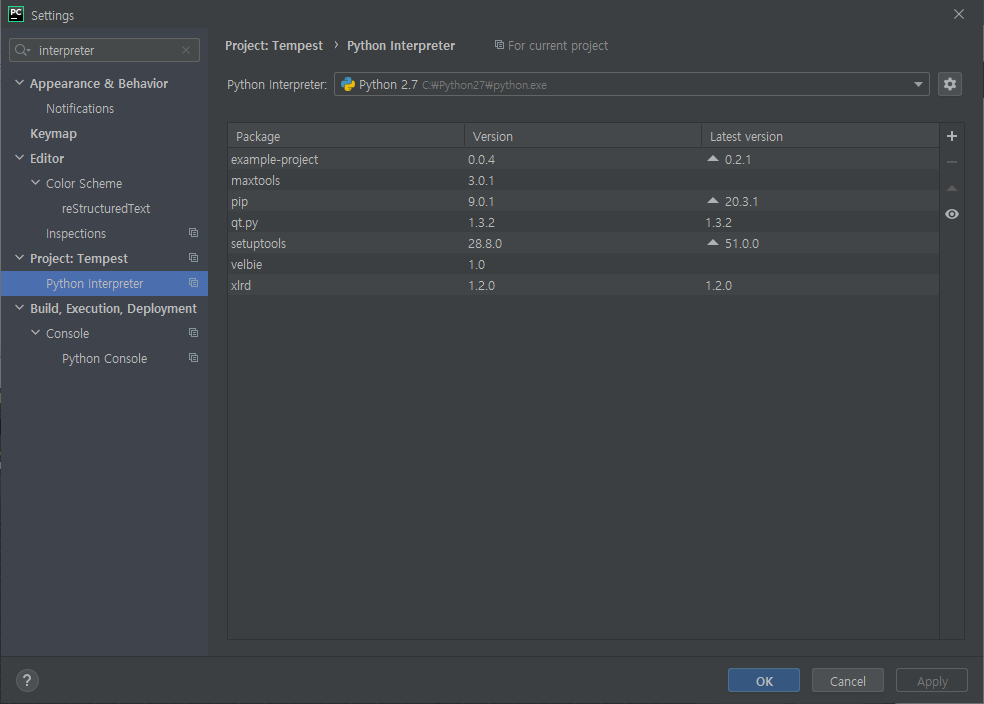Sort by Package column header
The image size is (984, 704).
(x=346, y=136)
